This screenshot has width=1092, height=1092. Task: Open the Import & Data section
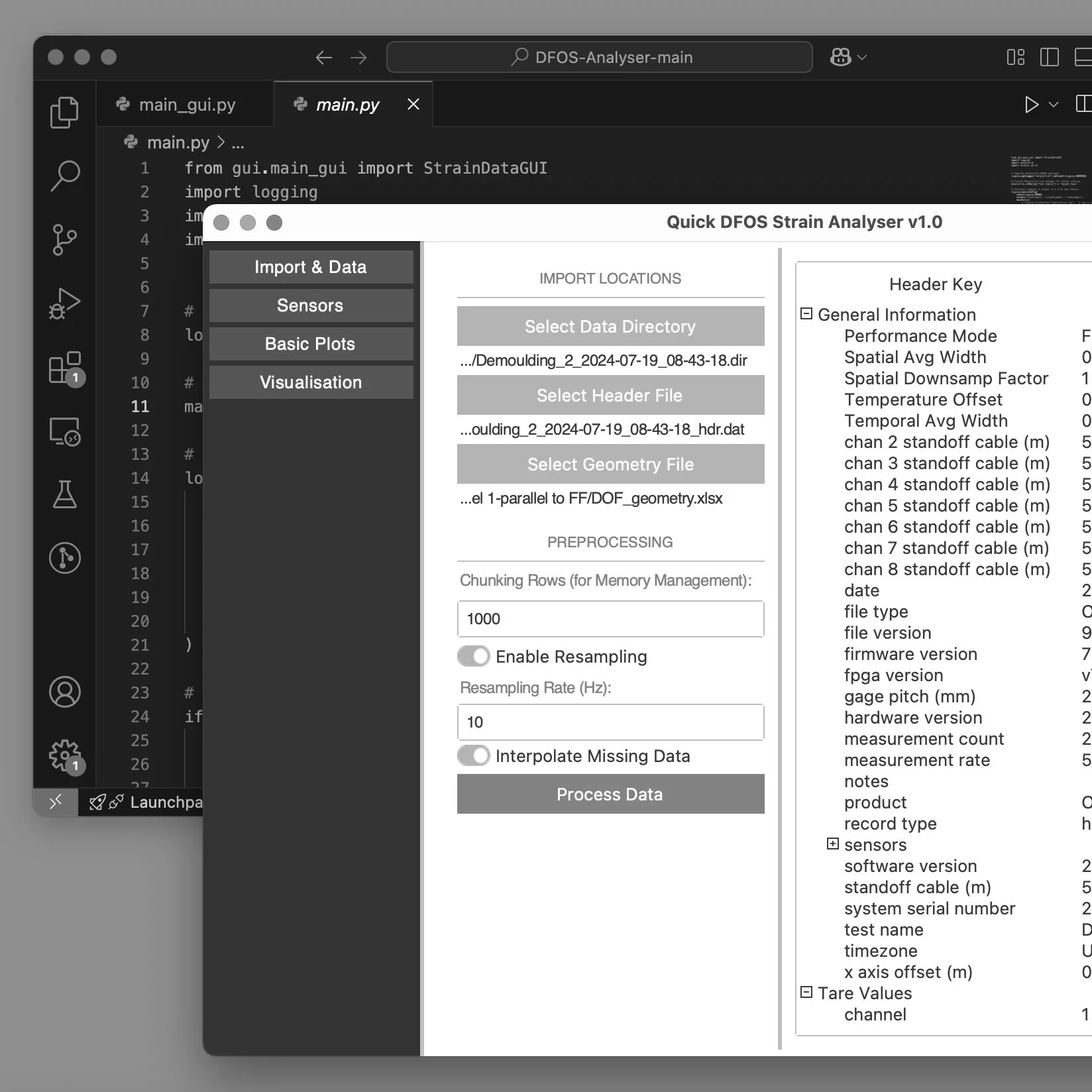pyautogui.click(x=311, y=267)
